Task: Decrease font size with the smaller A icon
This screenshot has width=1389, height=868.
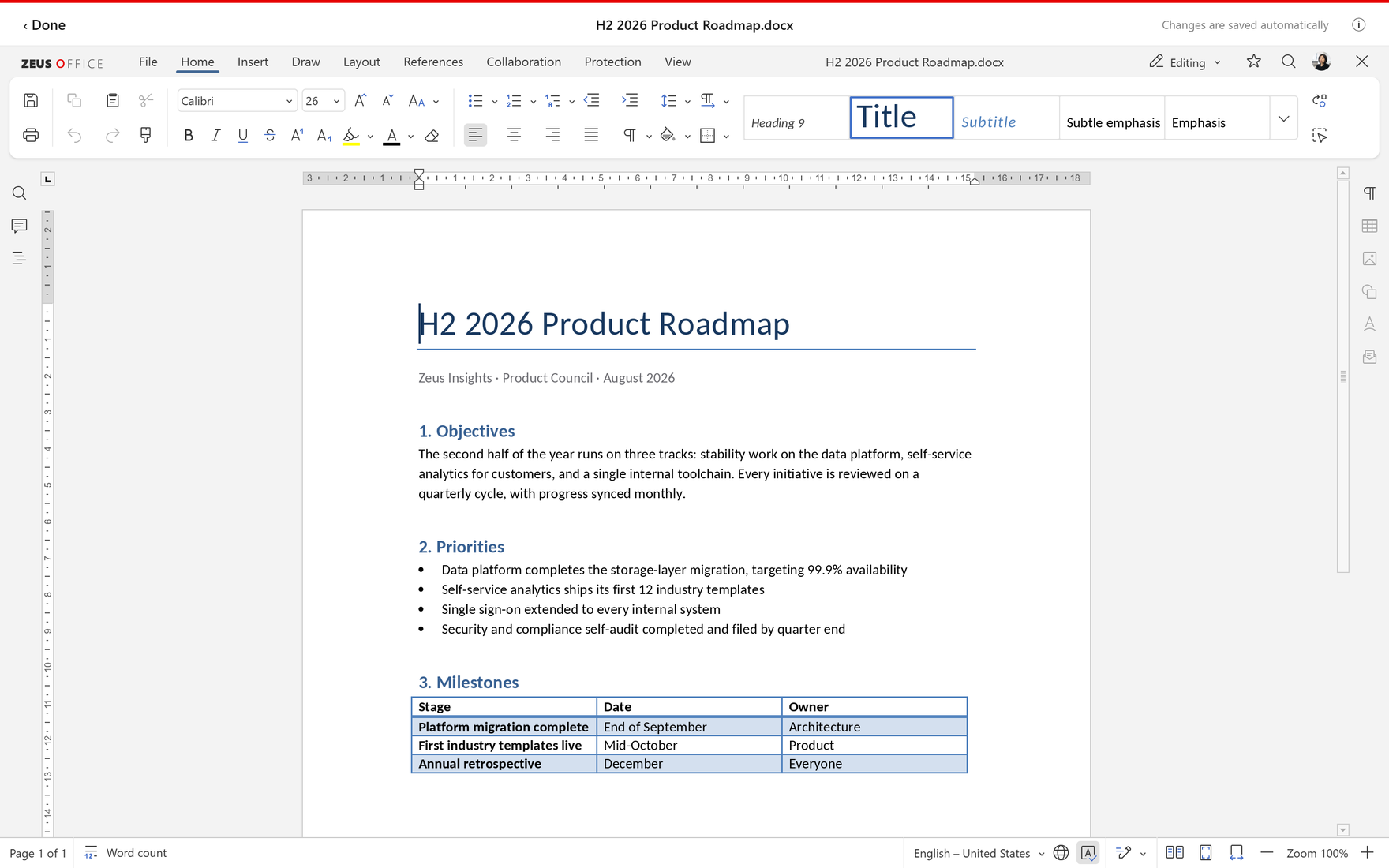Action: click(x=387, y=100)
